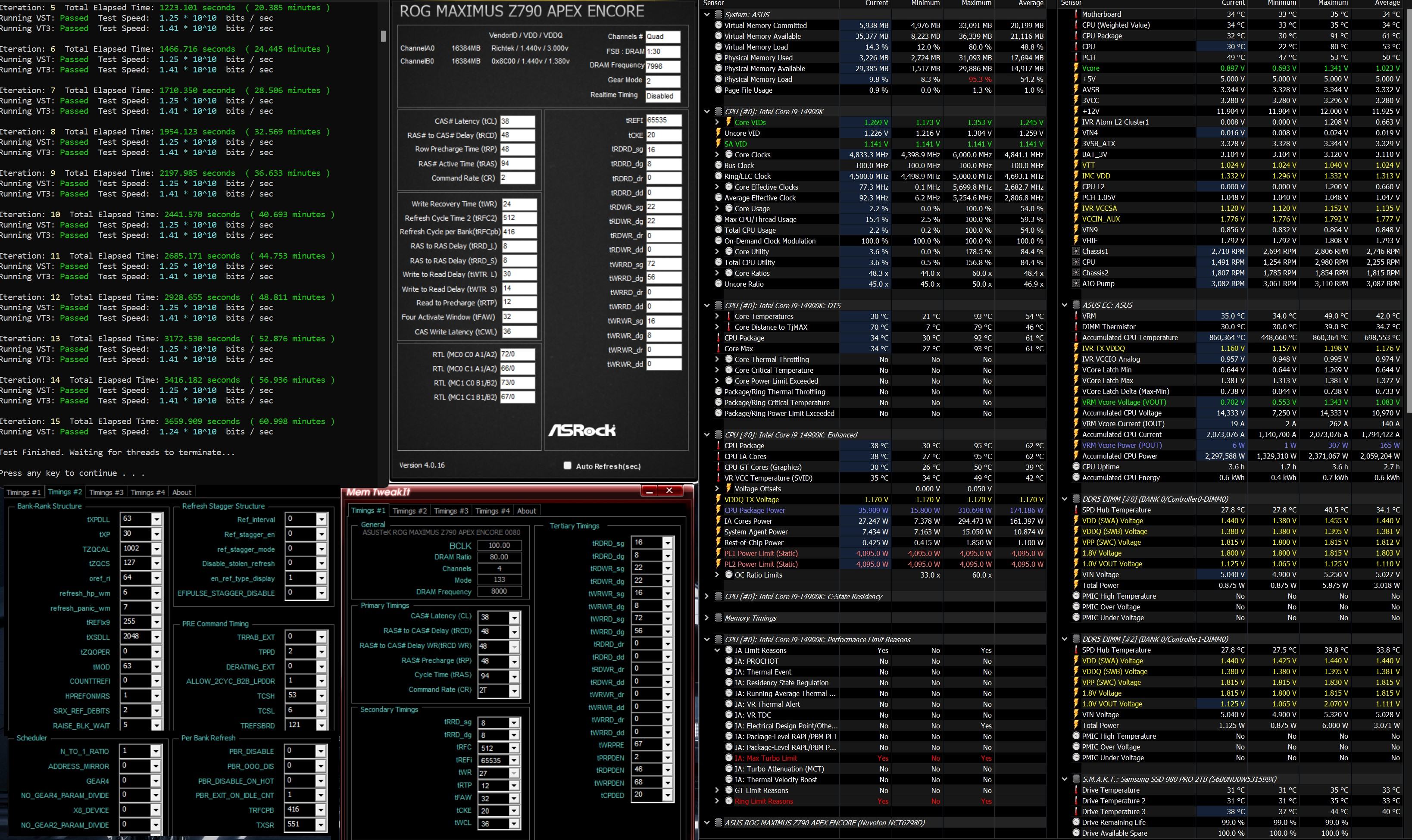Click the Memory Timings group icon
Image resolution: width=1412 pixels, height=840 pixels.
[x=718, y=618]
